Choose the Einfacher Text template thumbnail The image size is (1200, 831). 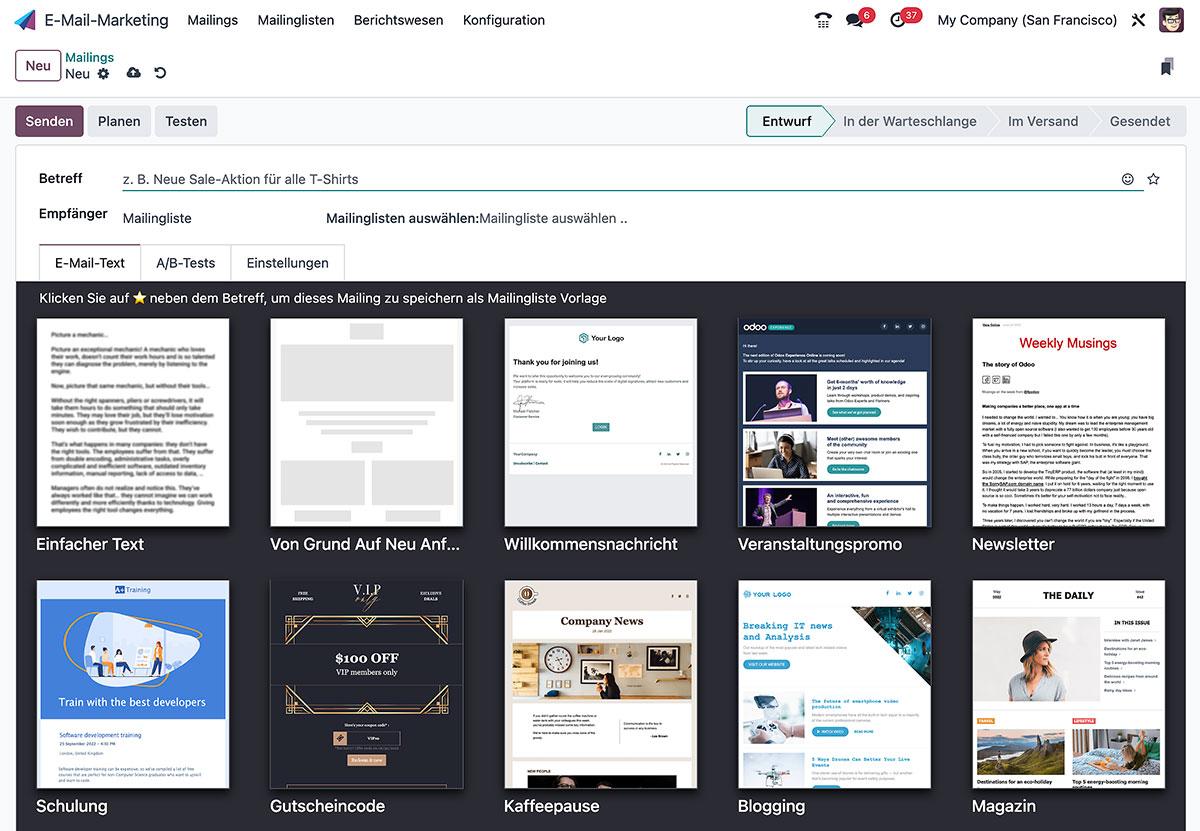pos(133,422)
